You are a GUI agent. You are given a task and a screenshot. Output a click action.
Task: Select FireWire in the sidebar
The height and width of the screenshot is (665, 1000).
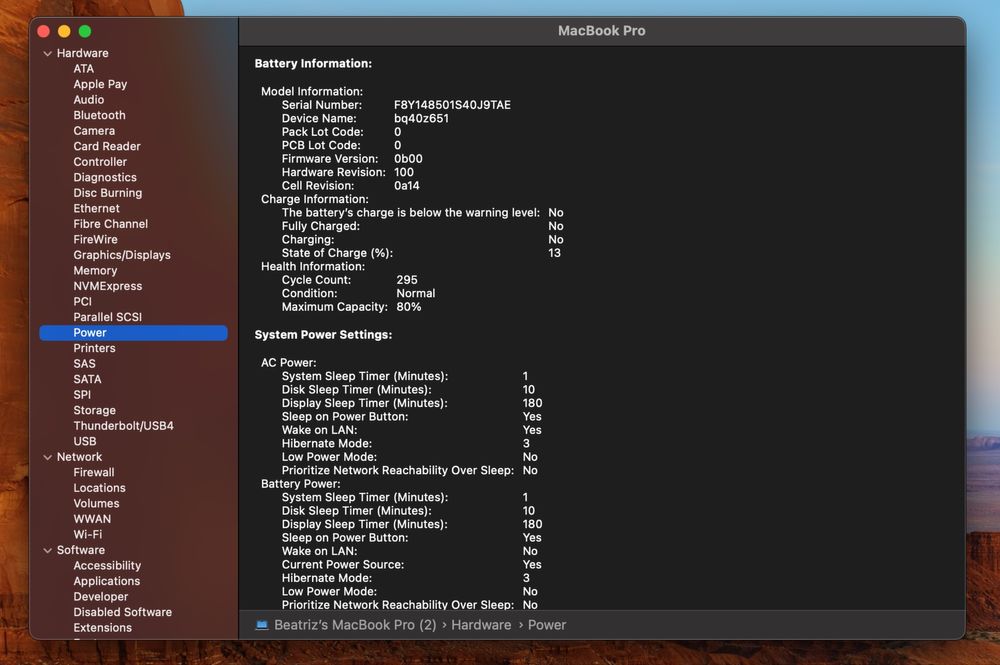point(96,240)
